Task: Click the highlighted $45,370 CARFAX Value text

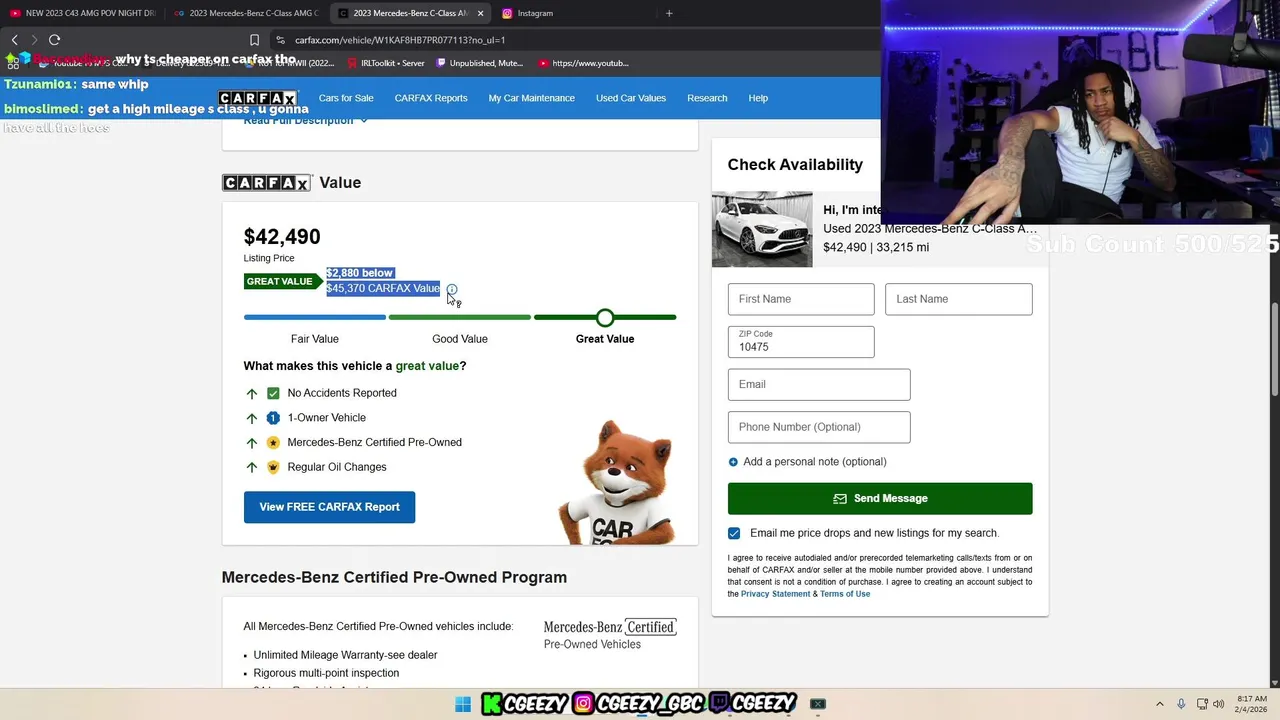Action: click(383, 288)
